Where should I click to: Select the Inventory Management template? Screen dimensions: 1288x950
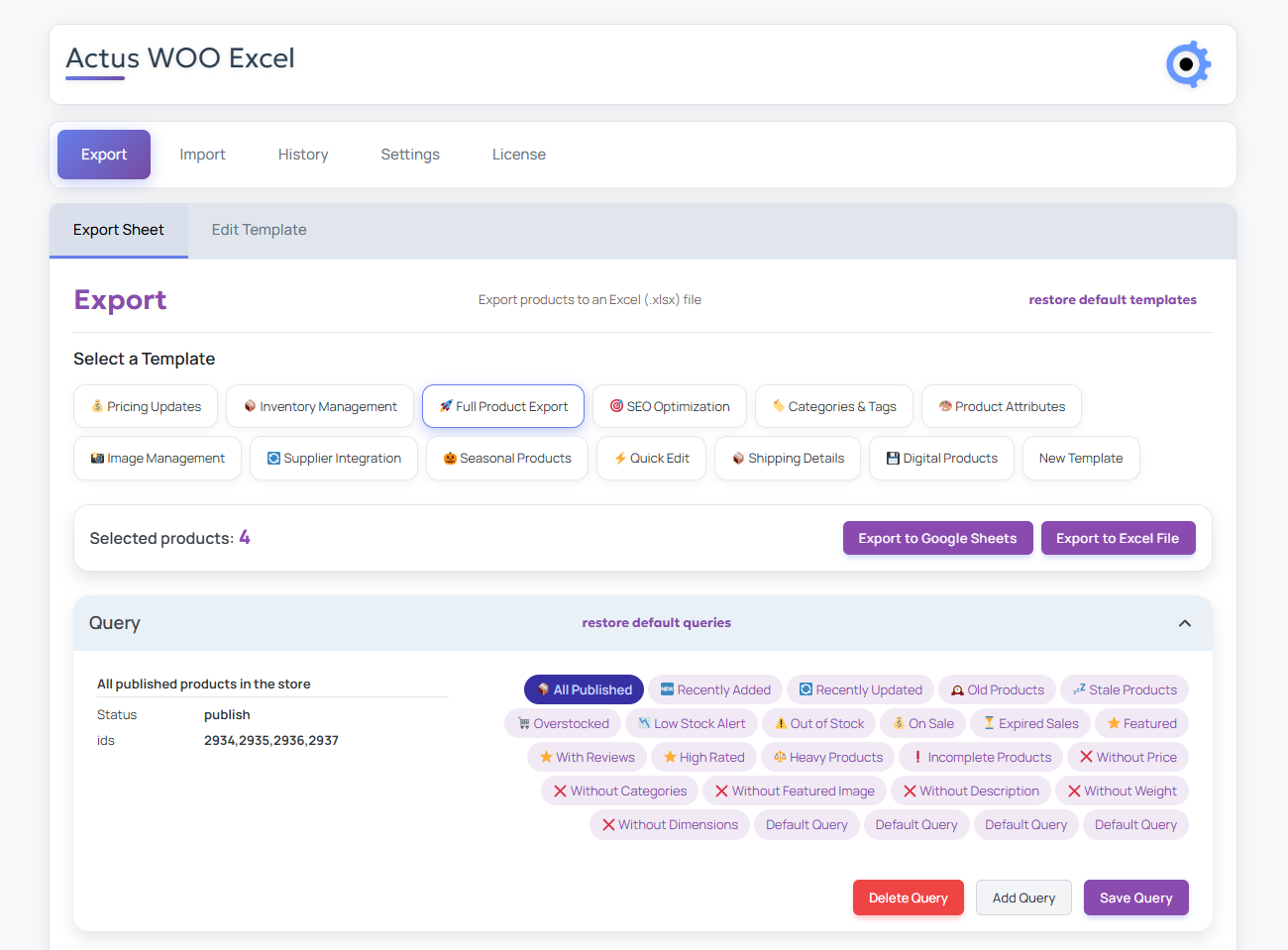pos(319,406)
